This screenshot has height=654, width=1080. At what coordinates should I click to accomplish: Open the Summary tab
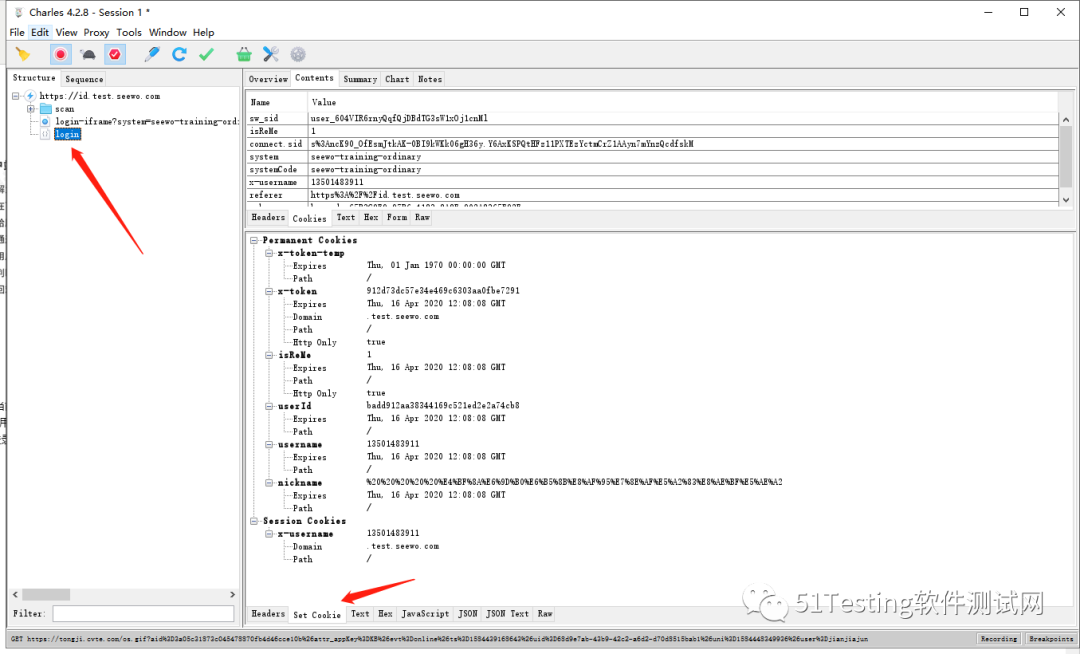coord(360,79)
